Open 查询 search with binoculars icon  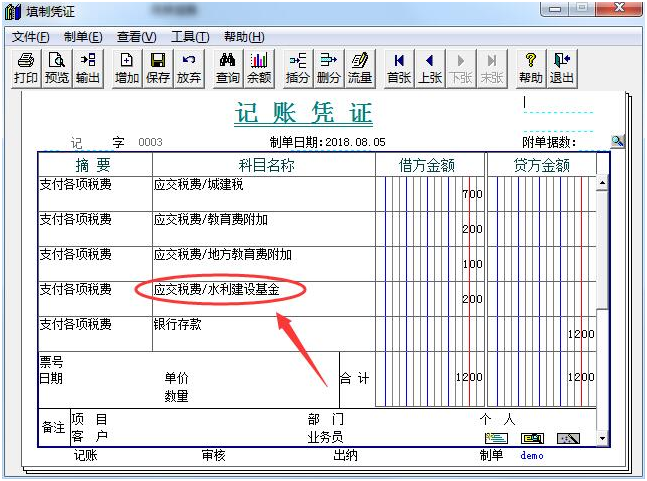coord(228,68)
